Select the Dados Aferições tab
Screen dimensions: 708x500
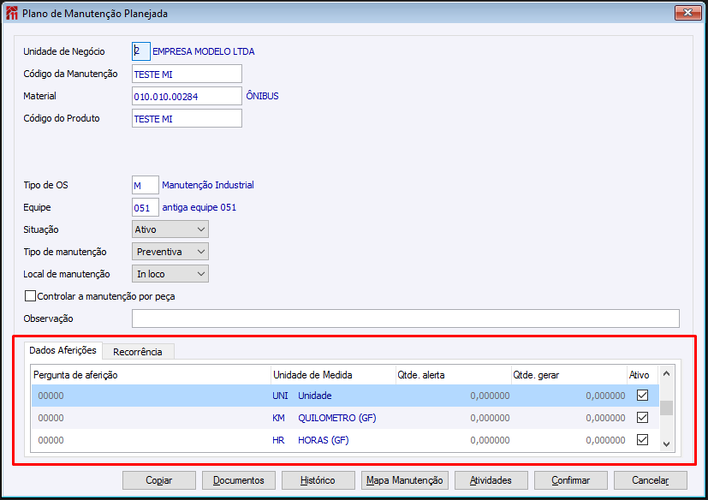(x=63, y=350)
